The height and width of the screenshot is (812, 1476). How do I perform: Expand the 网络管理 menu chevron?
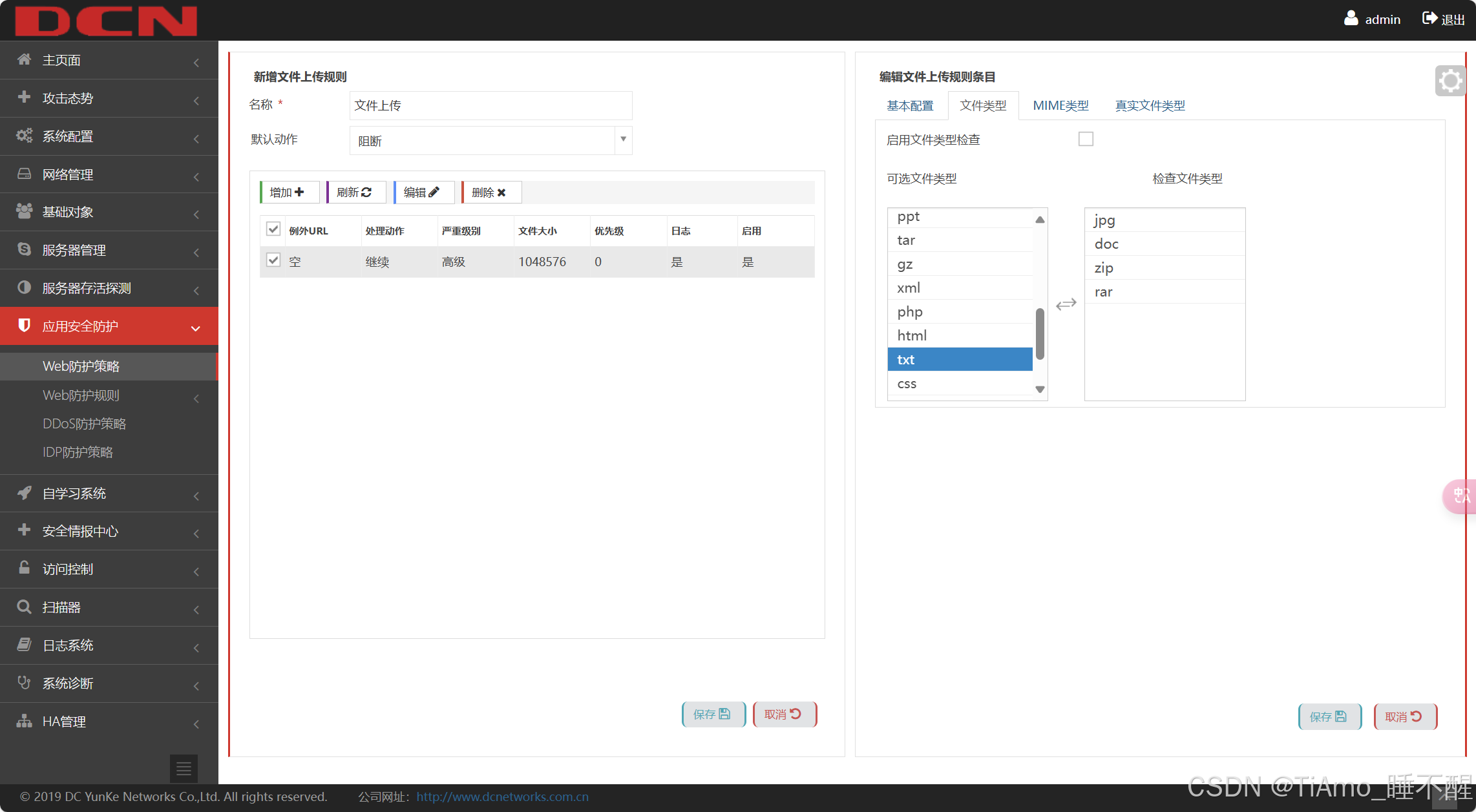coord(196,177)
